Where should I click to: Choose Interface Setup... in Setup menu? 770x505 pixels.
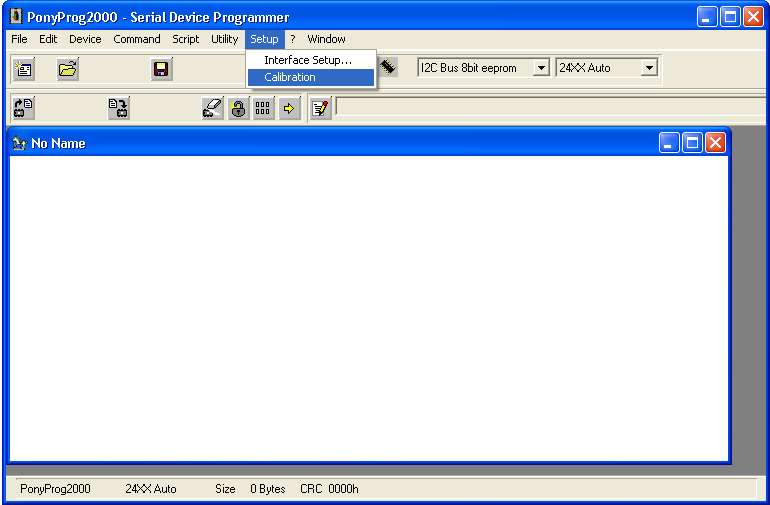tap(308, 60)
